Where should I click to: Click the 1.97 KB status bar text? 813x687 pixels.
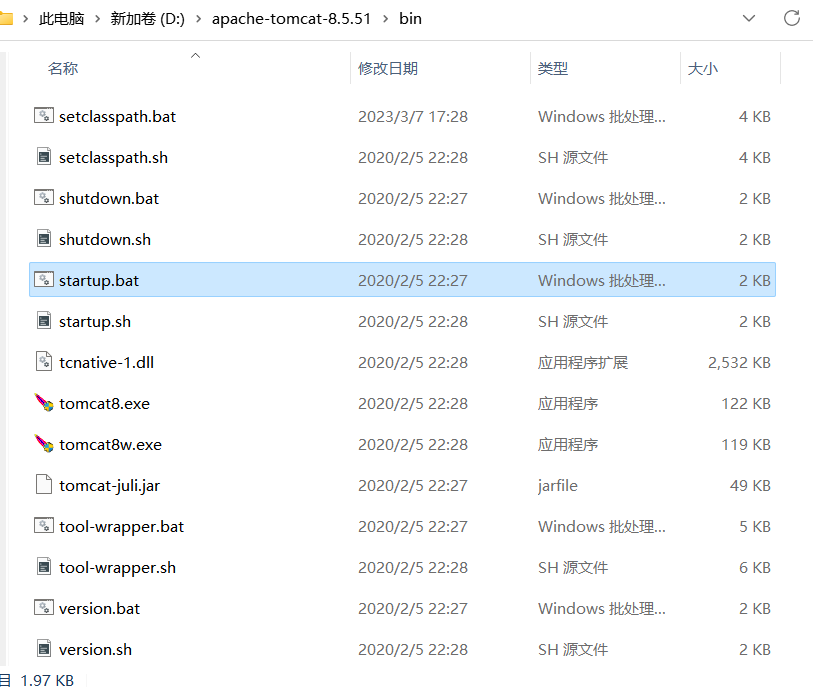coord(47,680)
